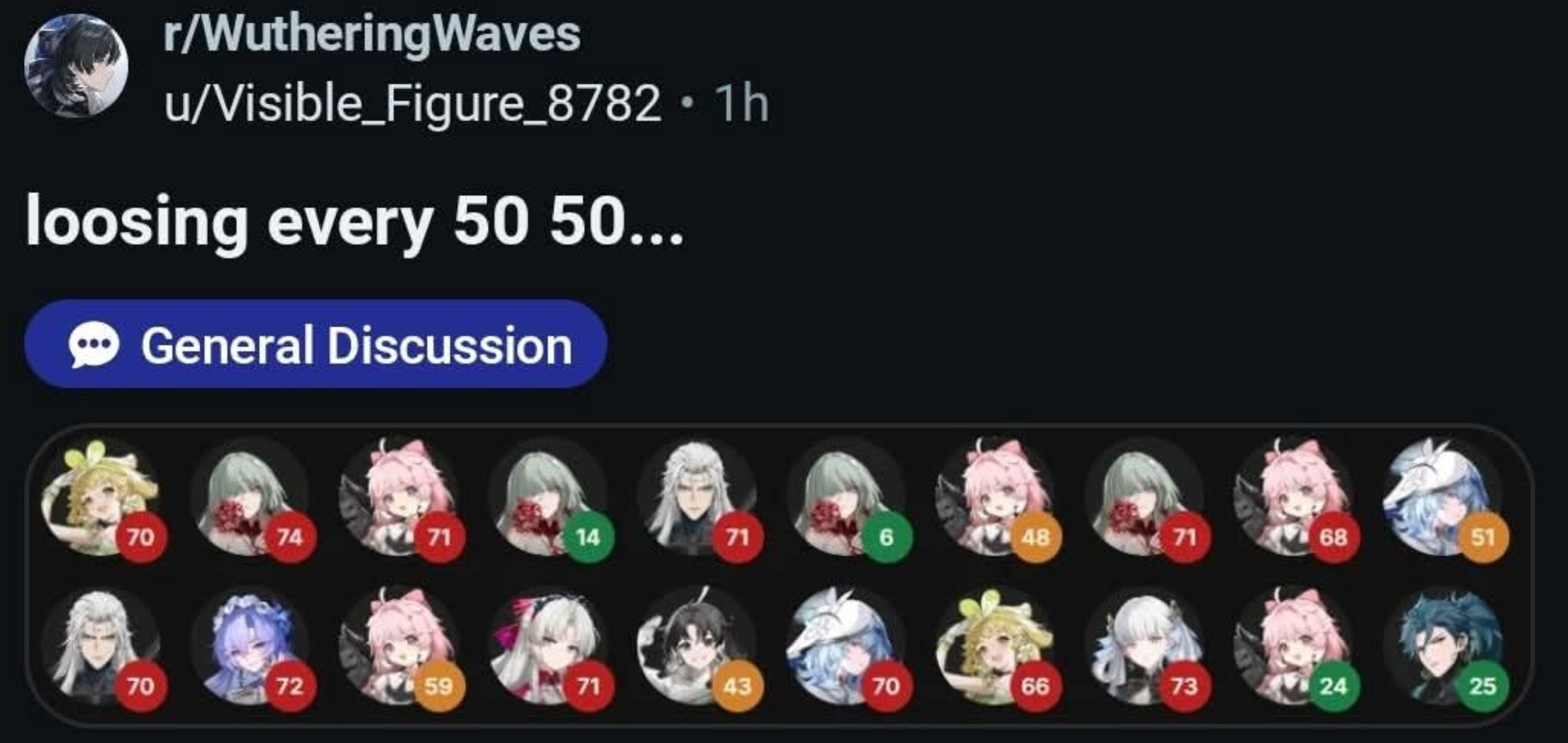Open the post titled loosing every 50 50
Image resolution: width=1568 pixels, height=743 pixels.
pyautogui.click(x=355, y=220)
